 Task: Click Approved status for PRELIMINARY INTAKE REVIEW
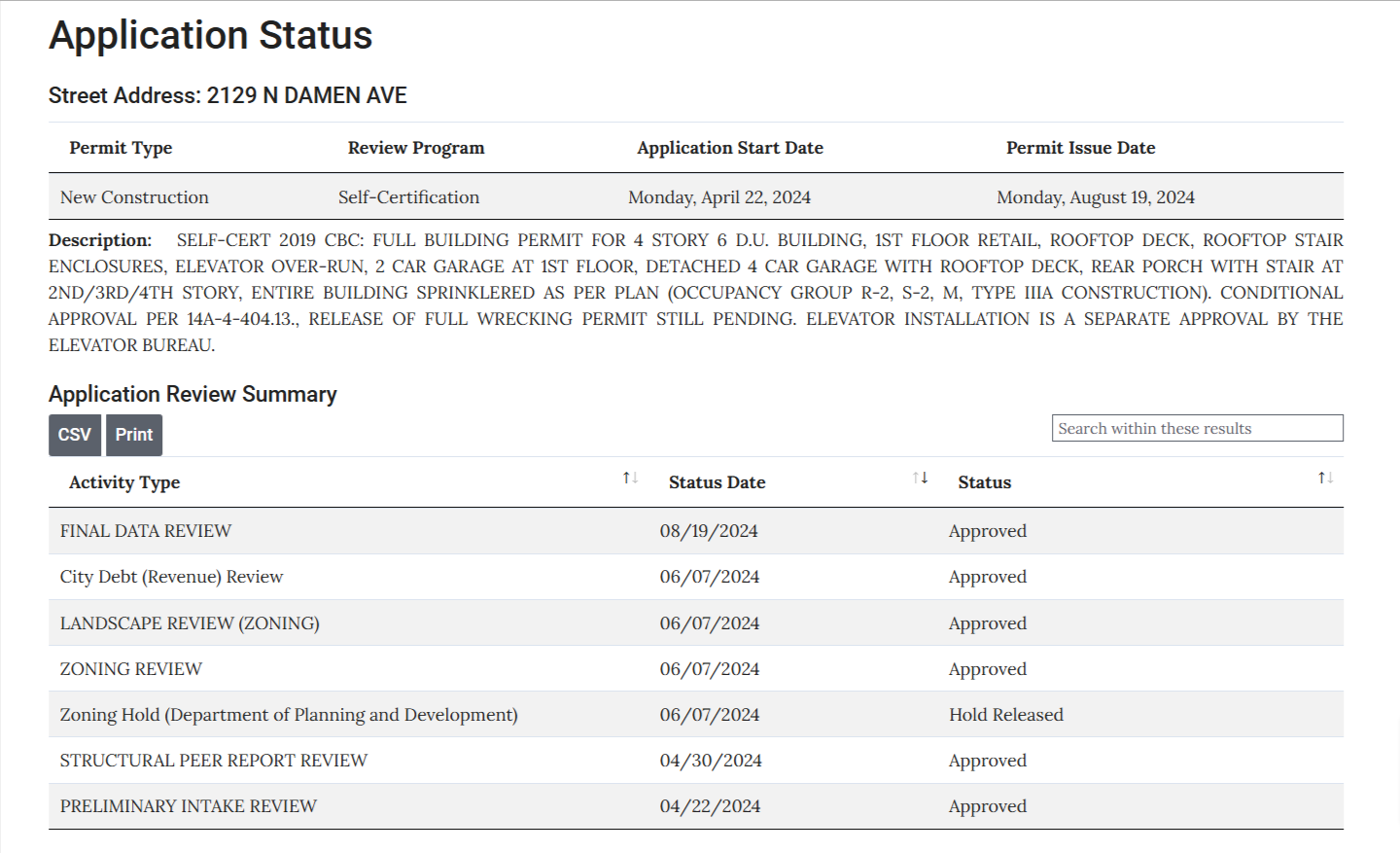tap(988, 806)
